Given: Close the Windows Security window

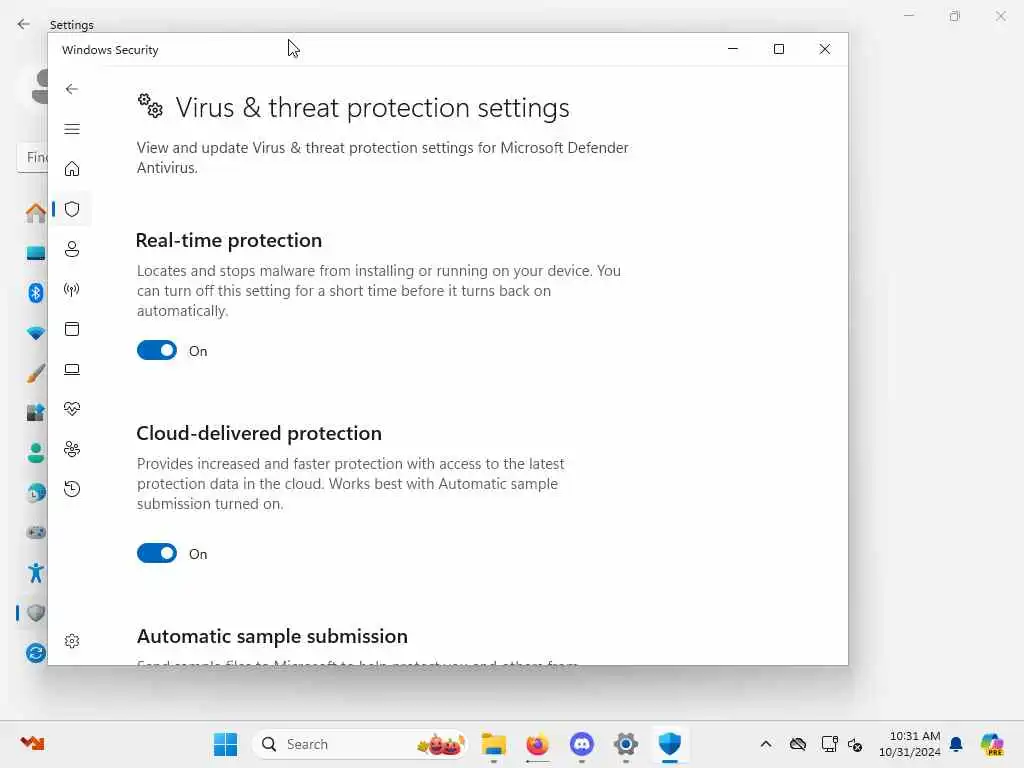Looking at the screenshot, I should [x=825, y=49].
